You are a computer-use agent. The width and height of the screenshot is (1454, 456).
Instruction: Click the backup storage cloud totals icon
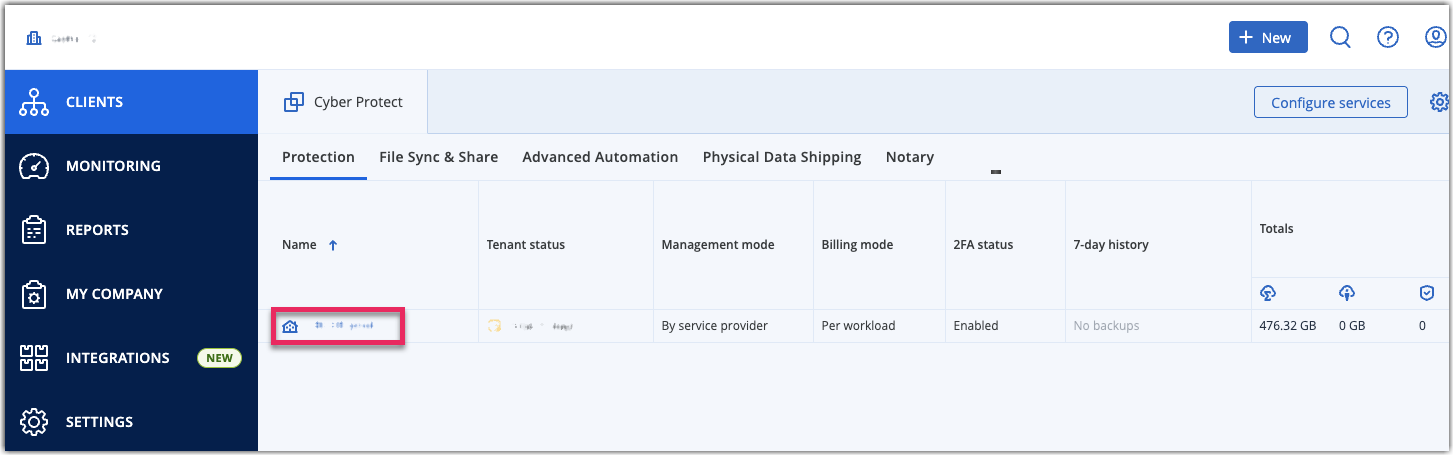point(1268,293)
